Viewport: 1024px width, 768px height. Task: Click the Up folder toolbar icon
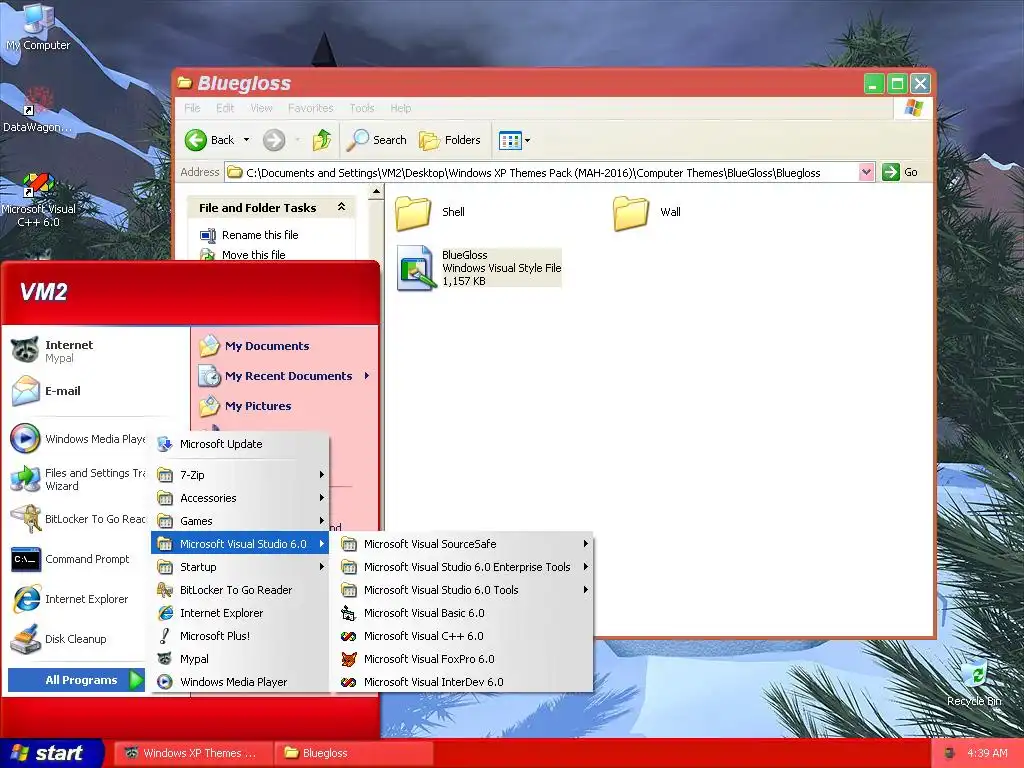tap(322, 140)
